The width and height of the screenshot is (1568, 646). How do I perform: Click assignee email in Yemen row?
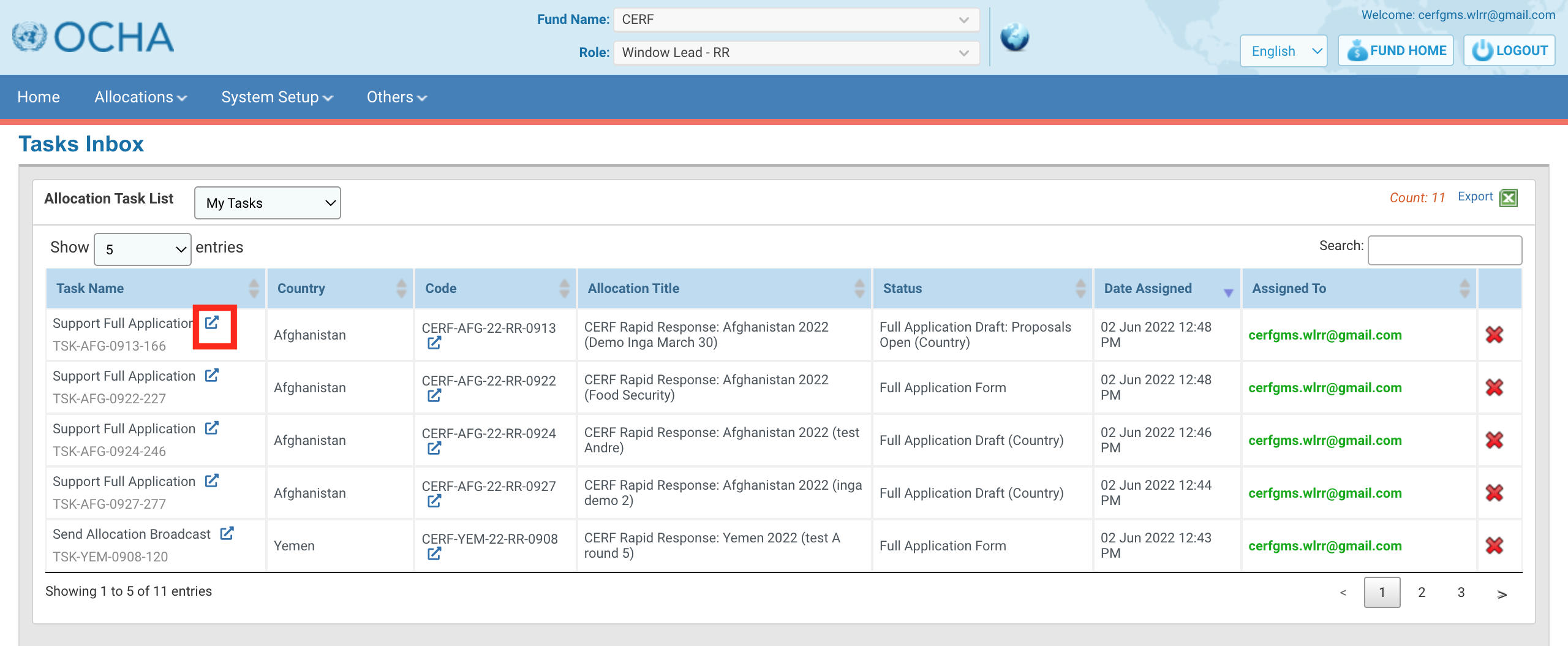coord(1325,546)
